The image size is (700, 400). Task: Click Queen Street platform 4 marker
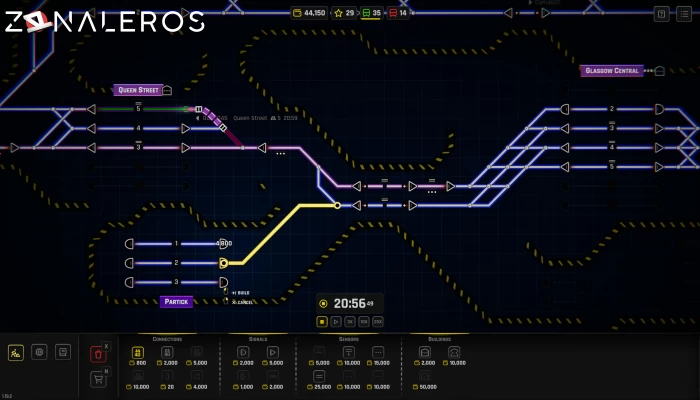pos(138,128)
